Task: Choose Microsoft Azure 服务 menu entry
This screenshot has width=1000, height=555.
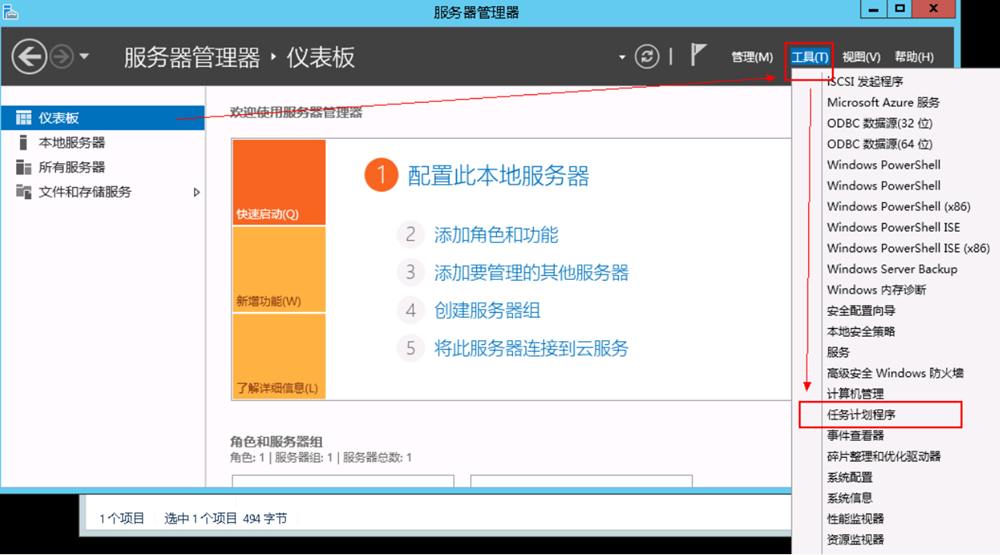Action: pyautogui.click(x=883, y=102)
